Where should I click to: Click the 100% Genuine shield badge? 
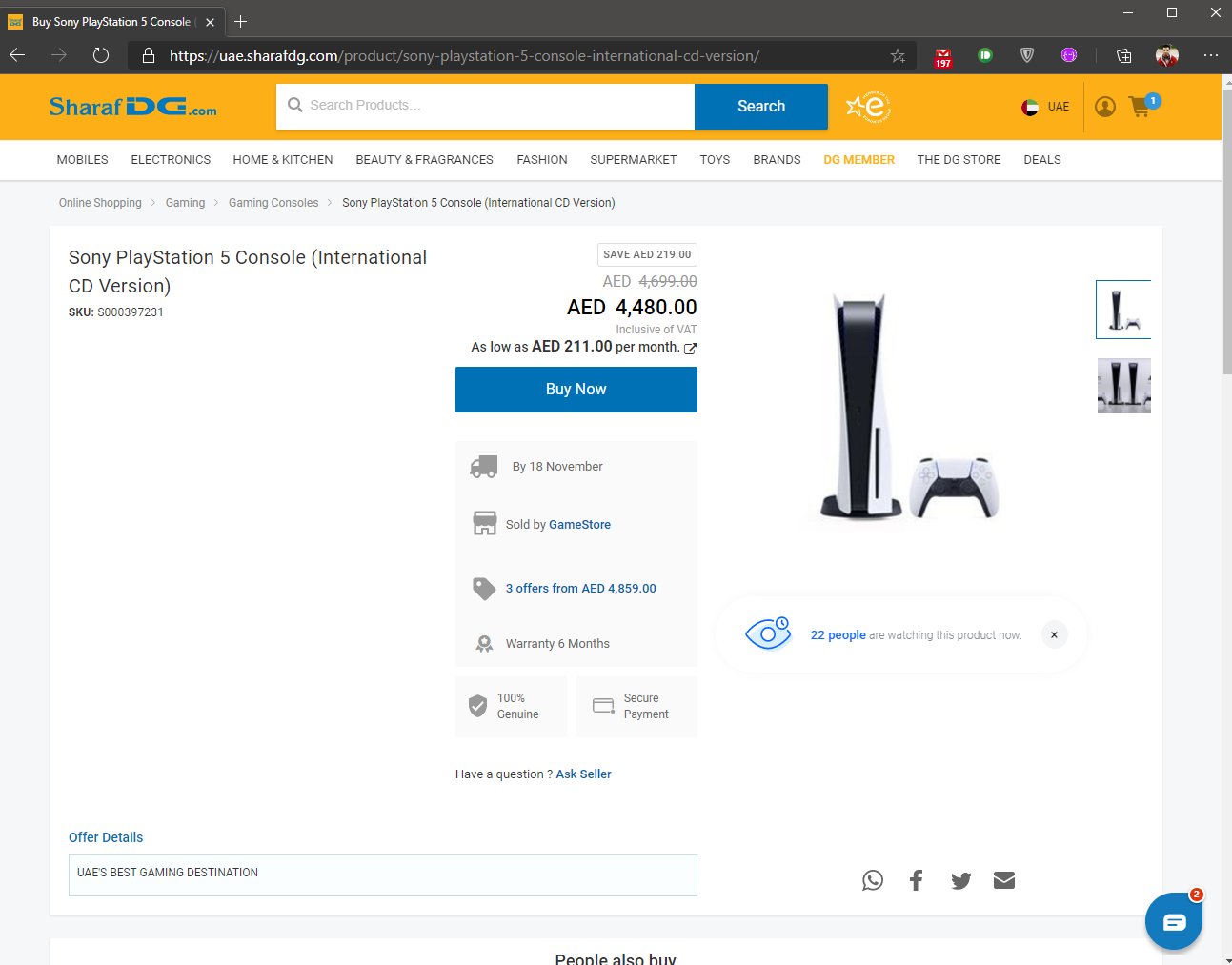point(511,706)
